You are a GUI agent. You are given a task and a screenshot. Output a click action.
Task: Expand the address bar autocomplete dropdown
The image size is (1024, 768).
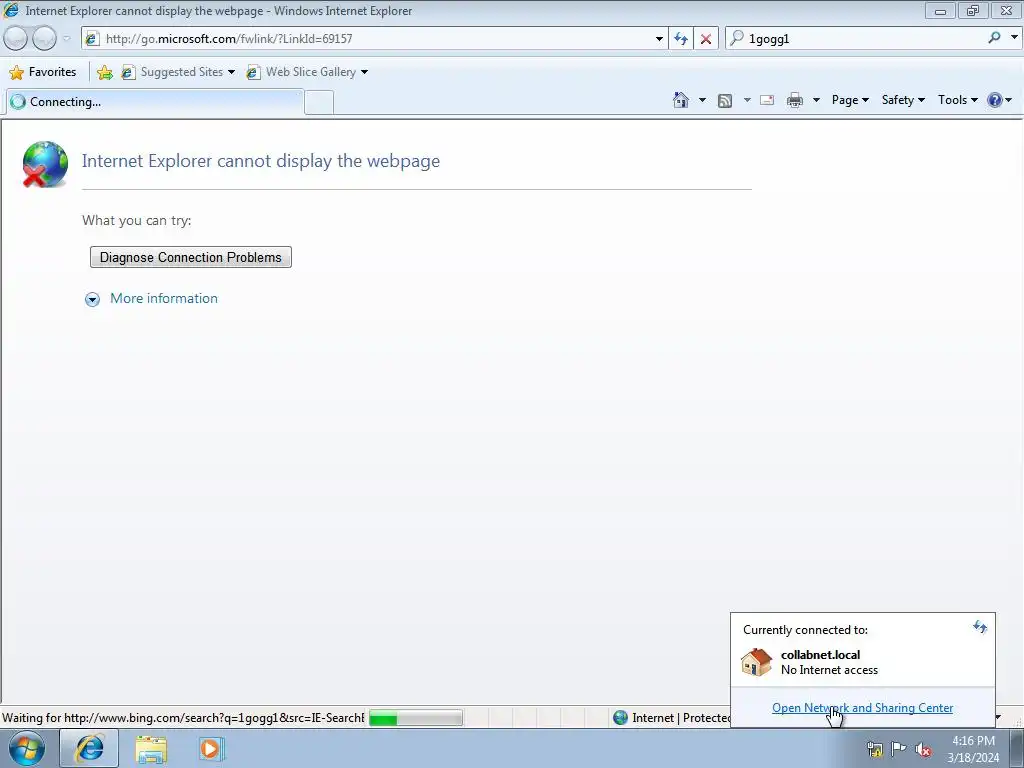pyautogui.click(x=659, y=39)
